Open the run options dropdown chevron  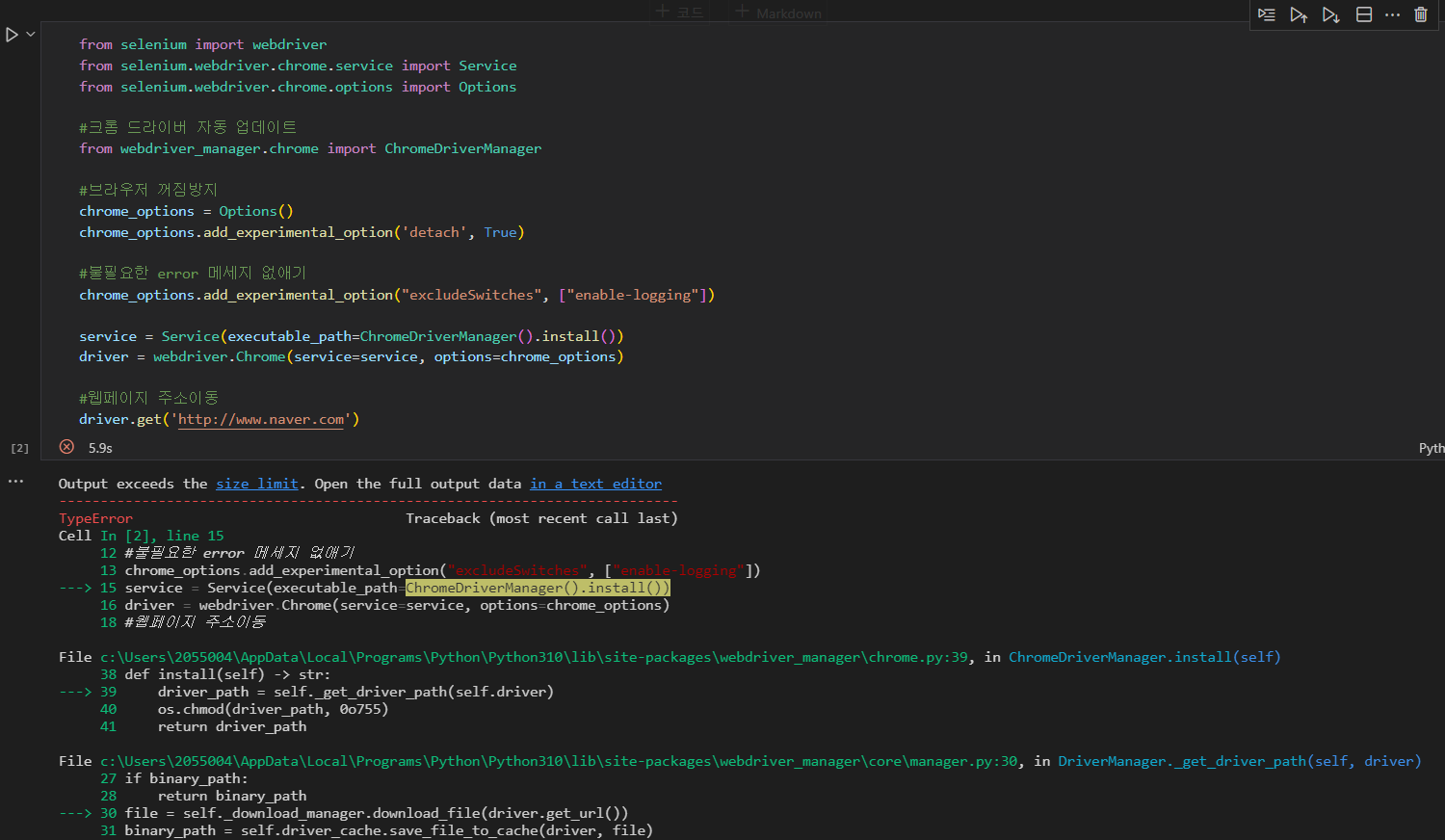coord(31,35)
